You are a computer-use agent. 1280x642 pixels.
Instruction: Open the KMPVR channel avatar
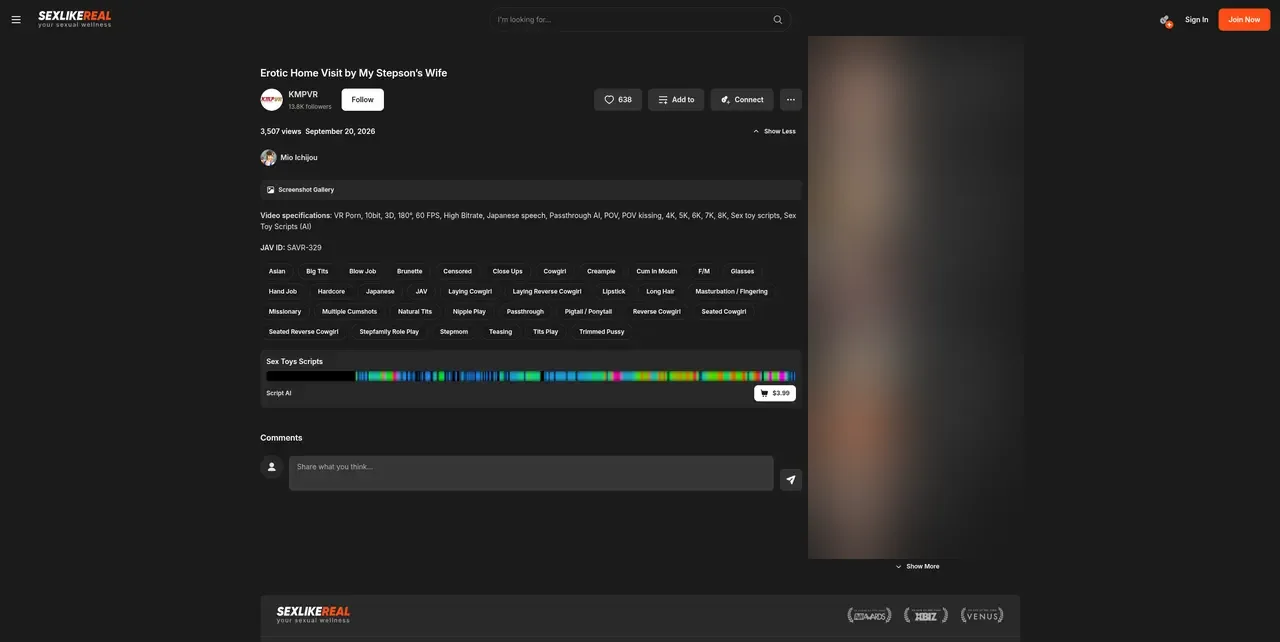point(271,100)
